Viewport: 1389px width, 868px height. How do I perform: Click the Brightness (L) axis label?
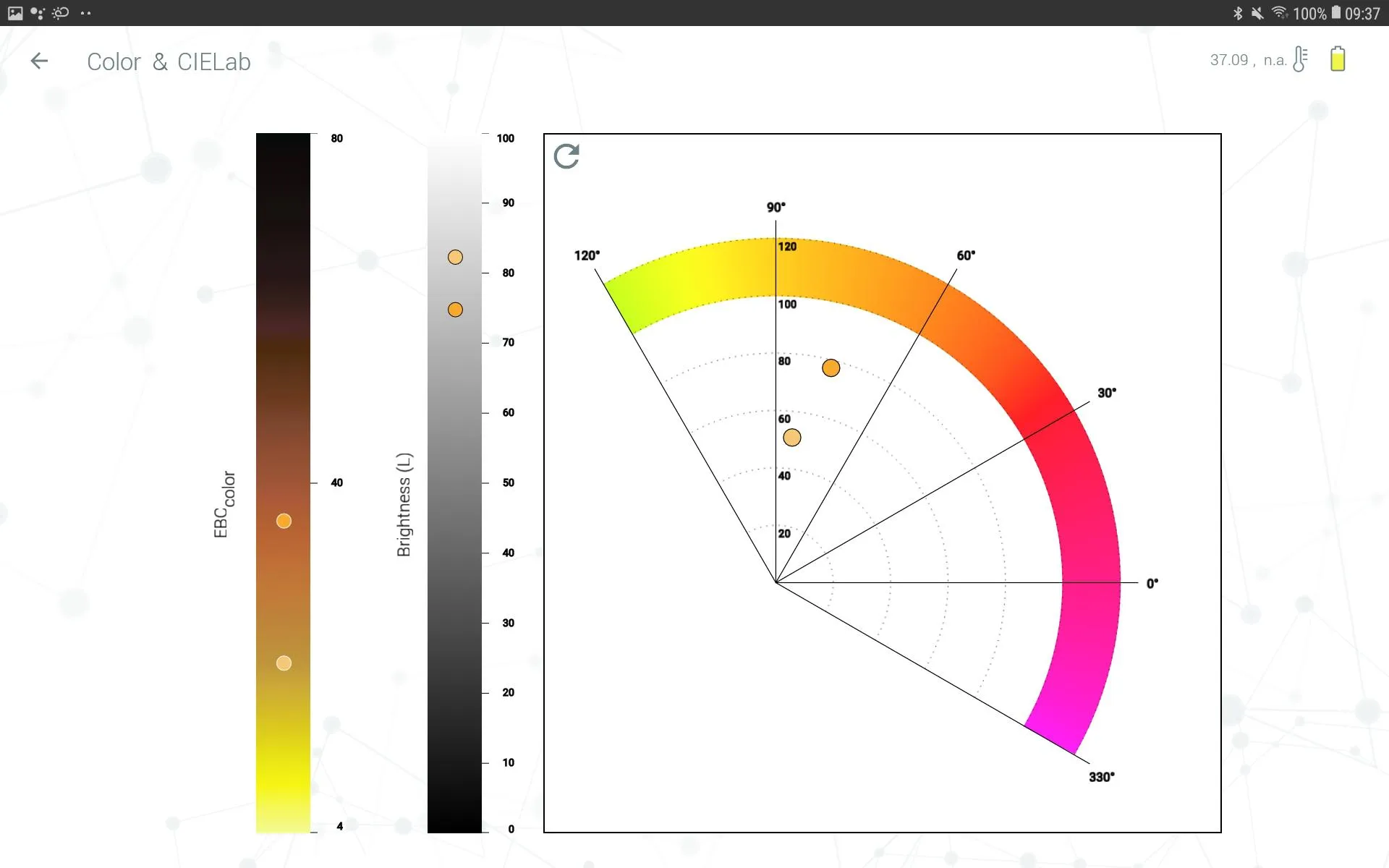[404, 505]
